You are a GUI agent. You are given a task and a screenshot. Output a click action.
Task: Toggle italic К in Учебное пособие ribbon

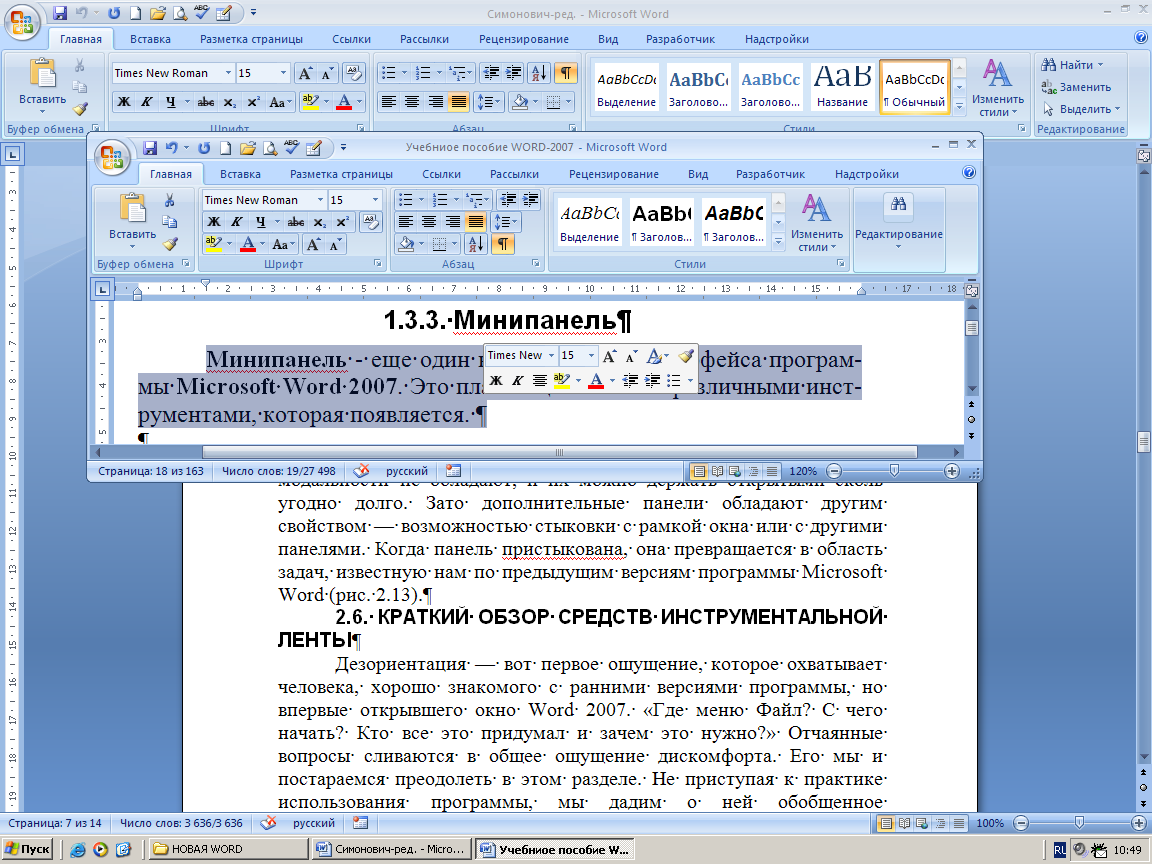[237, 222]
